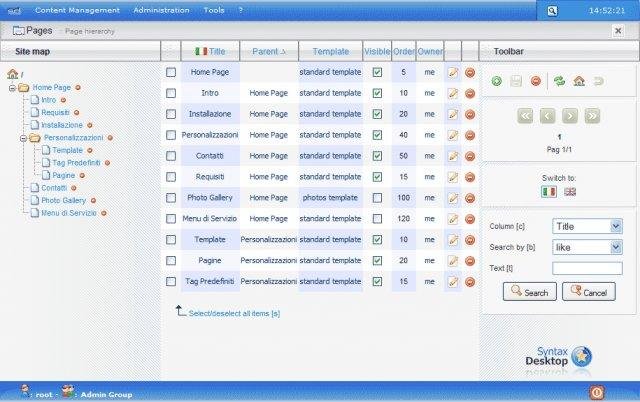Open the Tools menu

pos(214,10)
